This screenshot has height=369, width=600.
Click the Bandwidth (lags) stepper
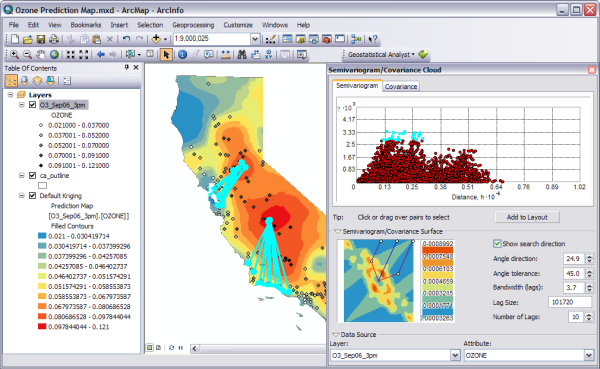click(589, 287)
